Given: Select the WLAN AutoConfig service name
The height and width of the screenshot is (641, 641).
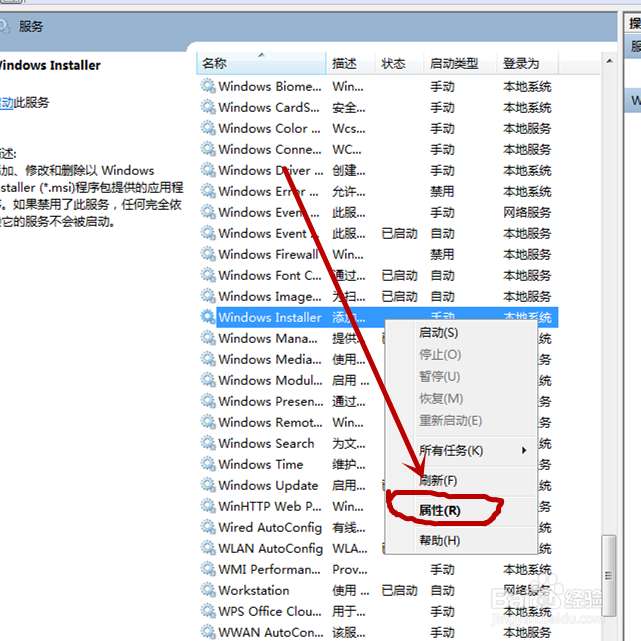Looking at the screenshot, I should click(x=271, y=548).
